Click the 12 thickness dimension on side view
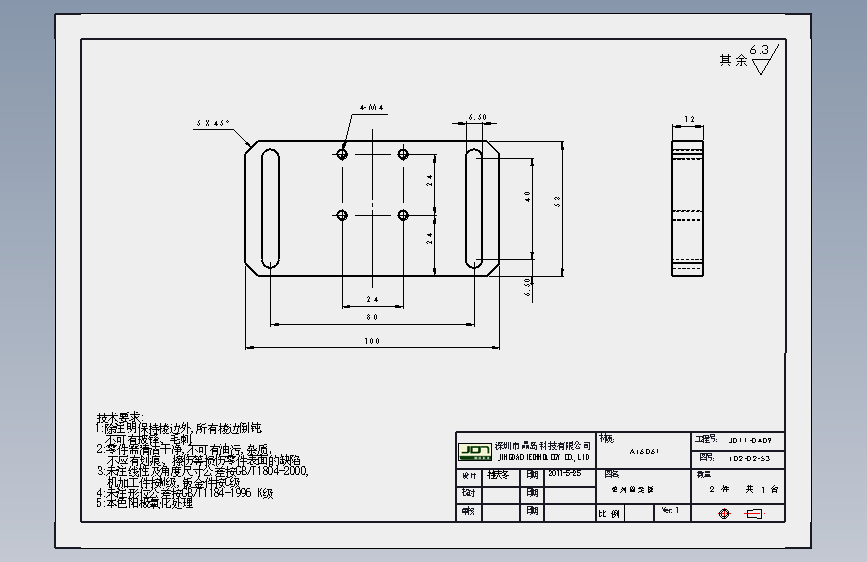This screenshot has width=867, height=562. 689,119
